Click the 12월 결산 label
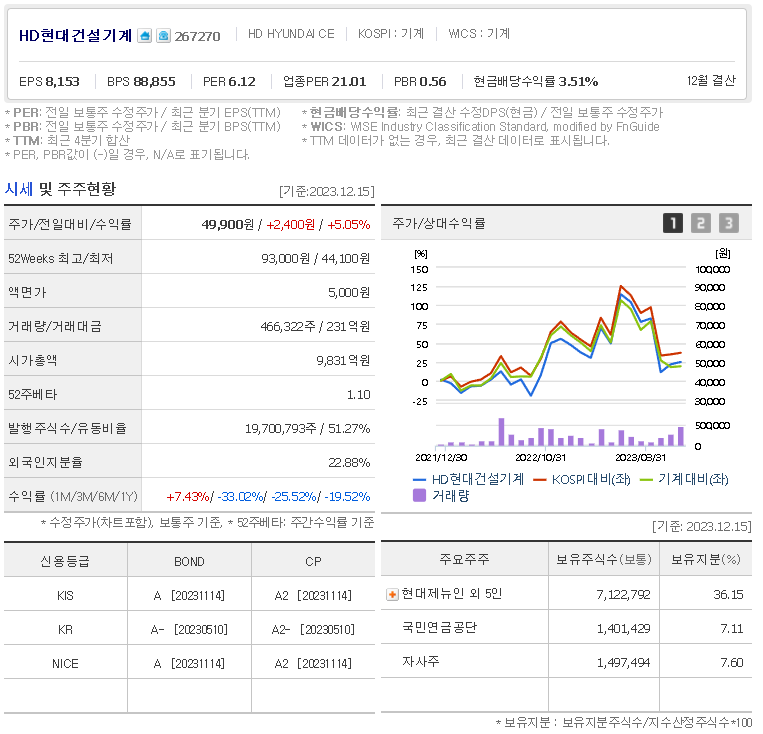The height and width of the screenshot is (734, 763). pos(711,80)
